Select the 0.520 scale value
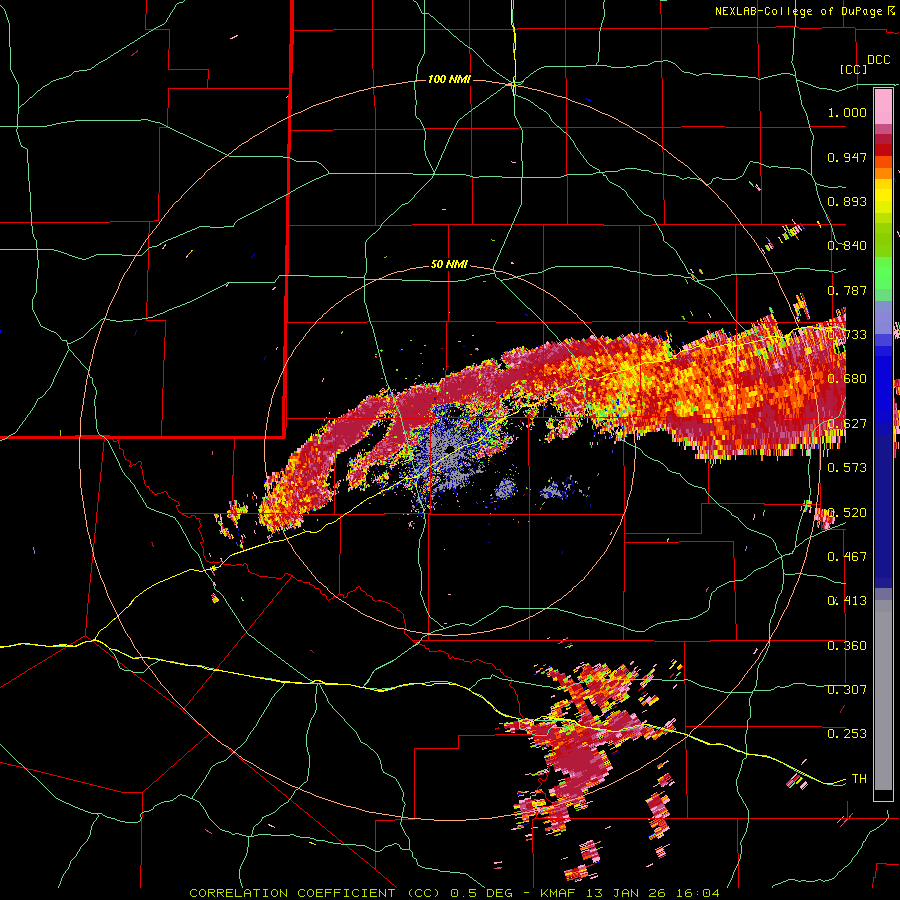The image size is (900, 900). coord(847,513)
